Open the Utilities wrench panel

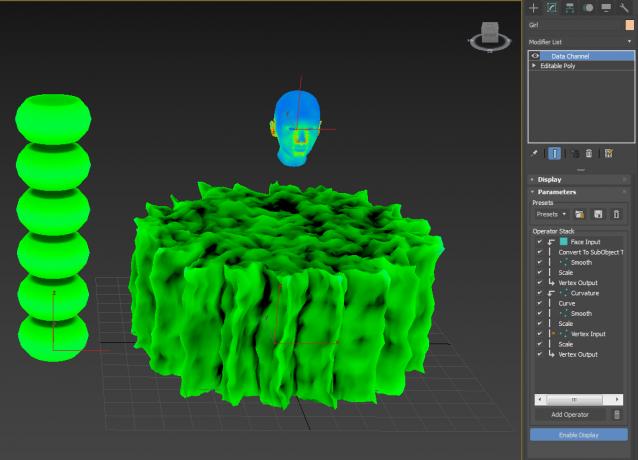click(x=623, y=8)
